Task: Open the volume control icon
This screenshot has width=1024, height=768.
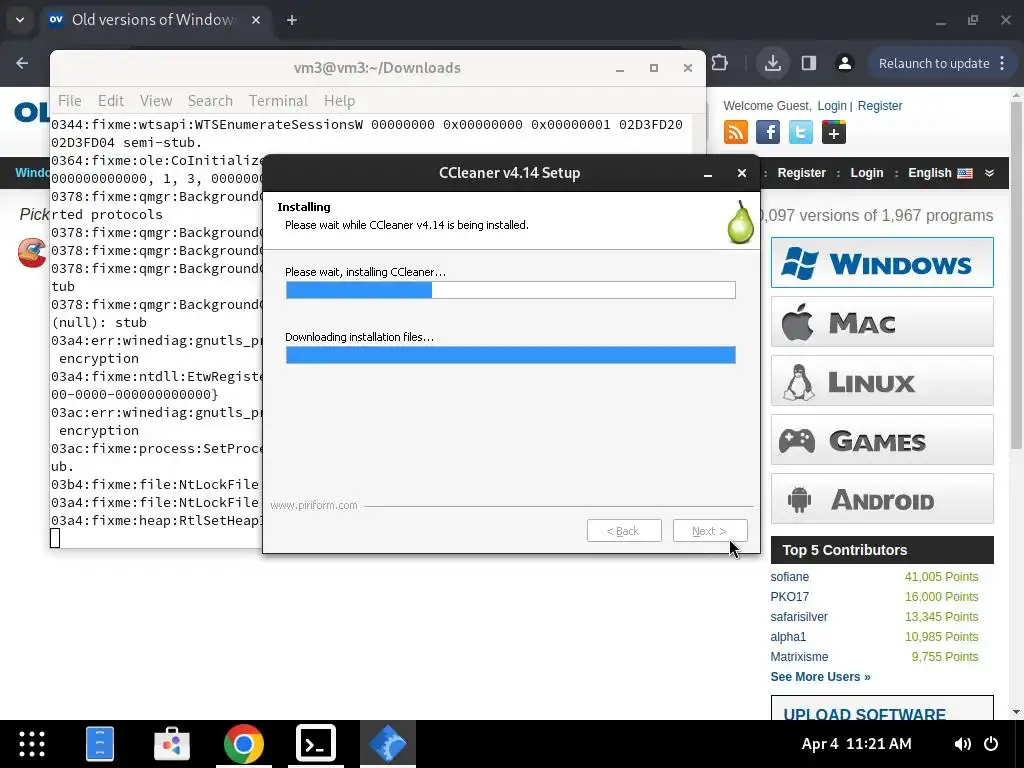Action: pyautogui.click(x=962, y=744)
